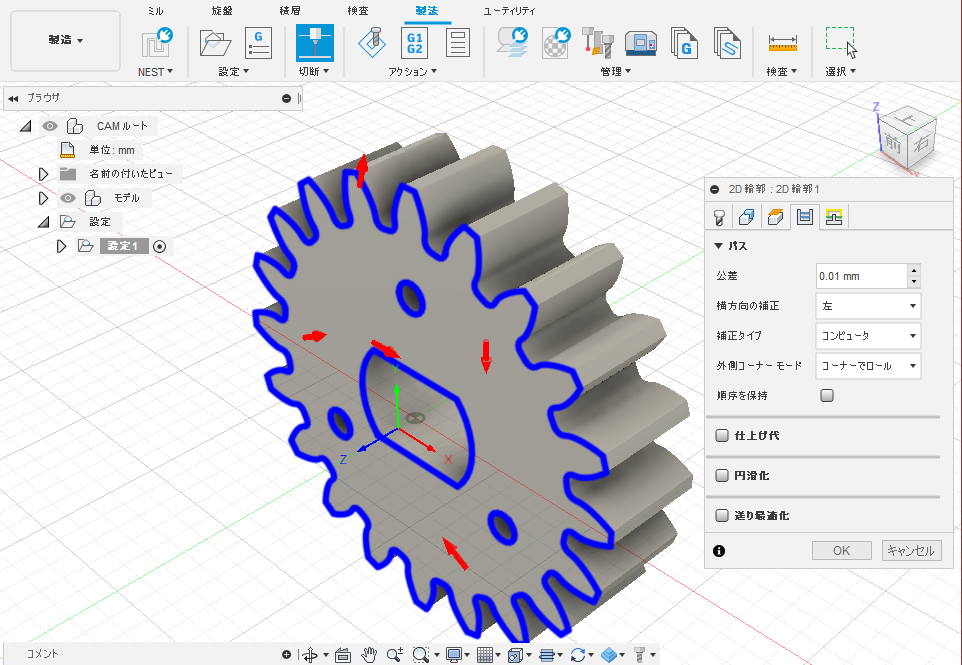Open the 横方向の補正 dropdown
Screen dimensions: 962x665
point(868,306)
